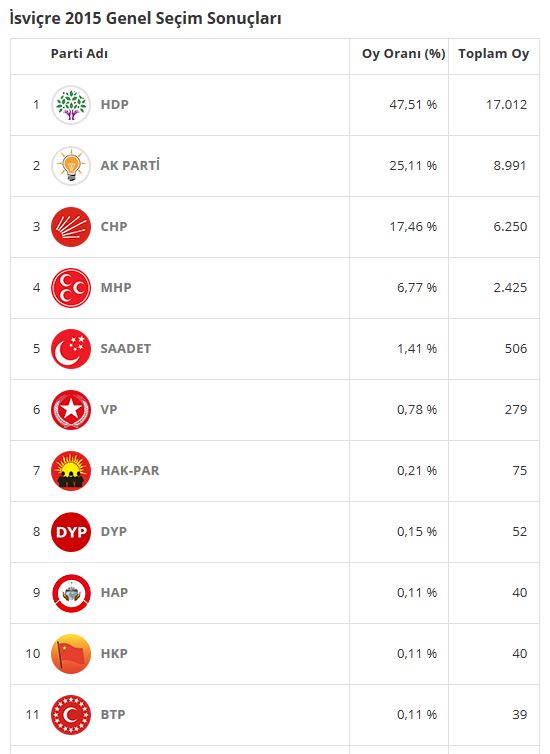Image resolution: width=550 pixels, height=754 pixels.
Task: Select the CHP six arrows logo
Action: tap(71, 227)
